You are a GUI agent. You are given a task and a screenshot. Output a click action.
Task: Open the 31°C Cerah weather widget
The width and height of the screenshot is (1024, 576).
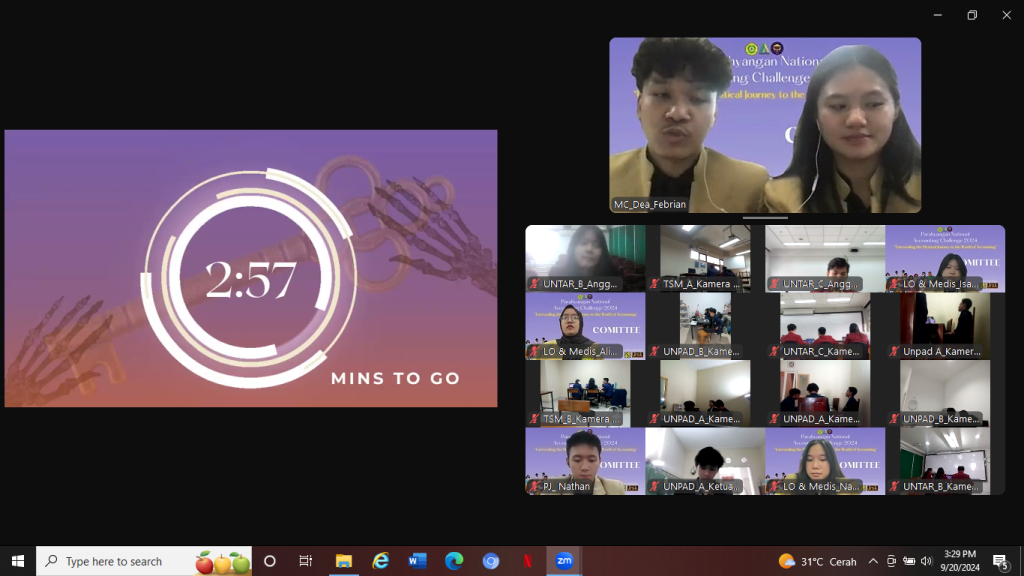point(820,561)
